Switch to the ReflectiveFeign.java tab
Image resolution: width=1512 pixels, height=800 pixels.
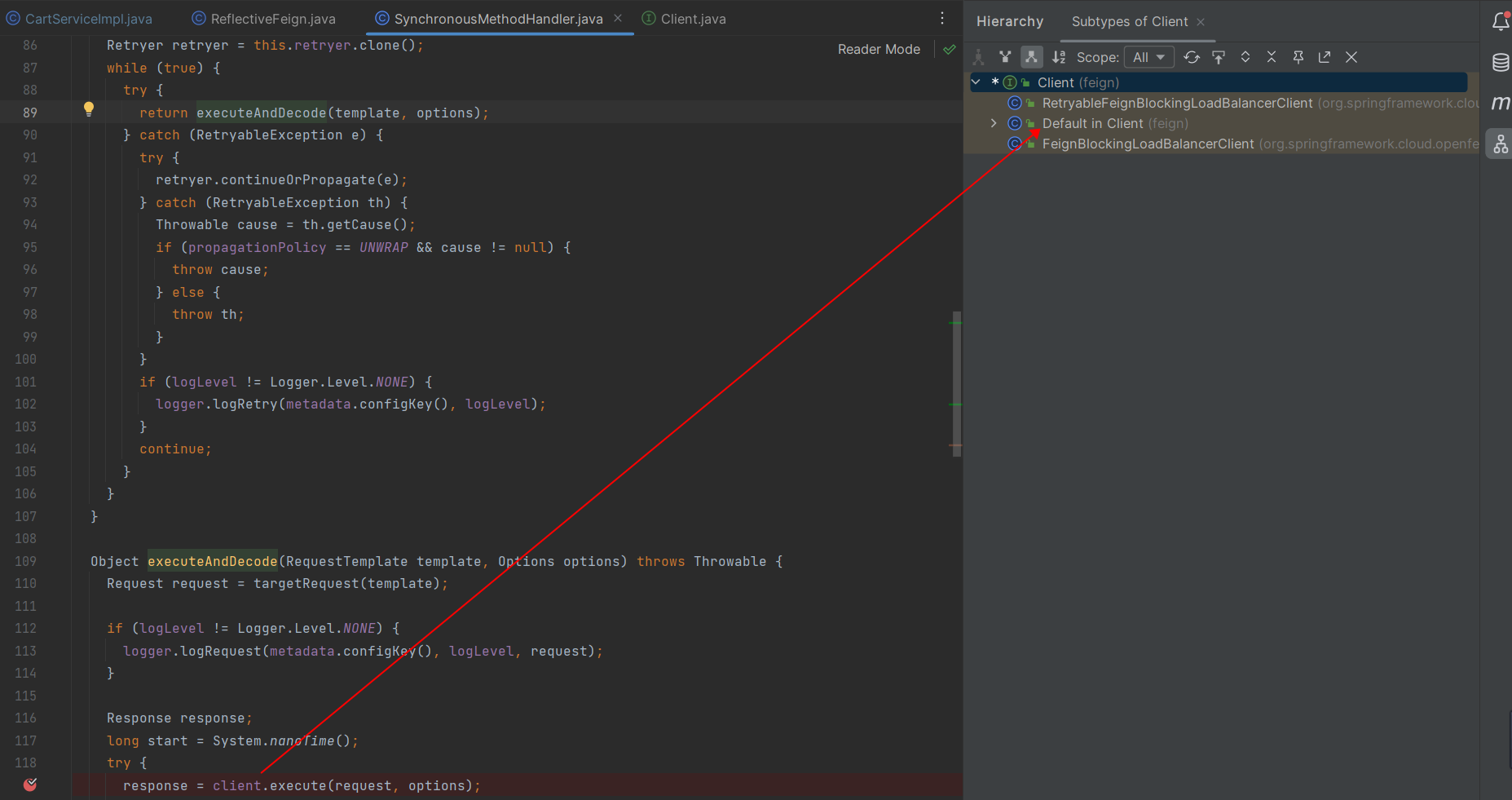(x=272, y=19)
